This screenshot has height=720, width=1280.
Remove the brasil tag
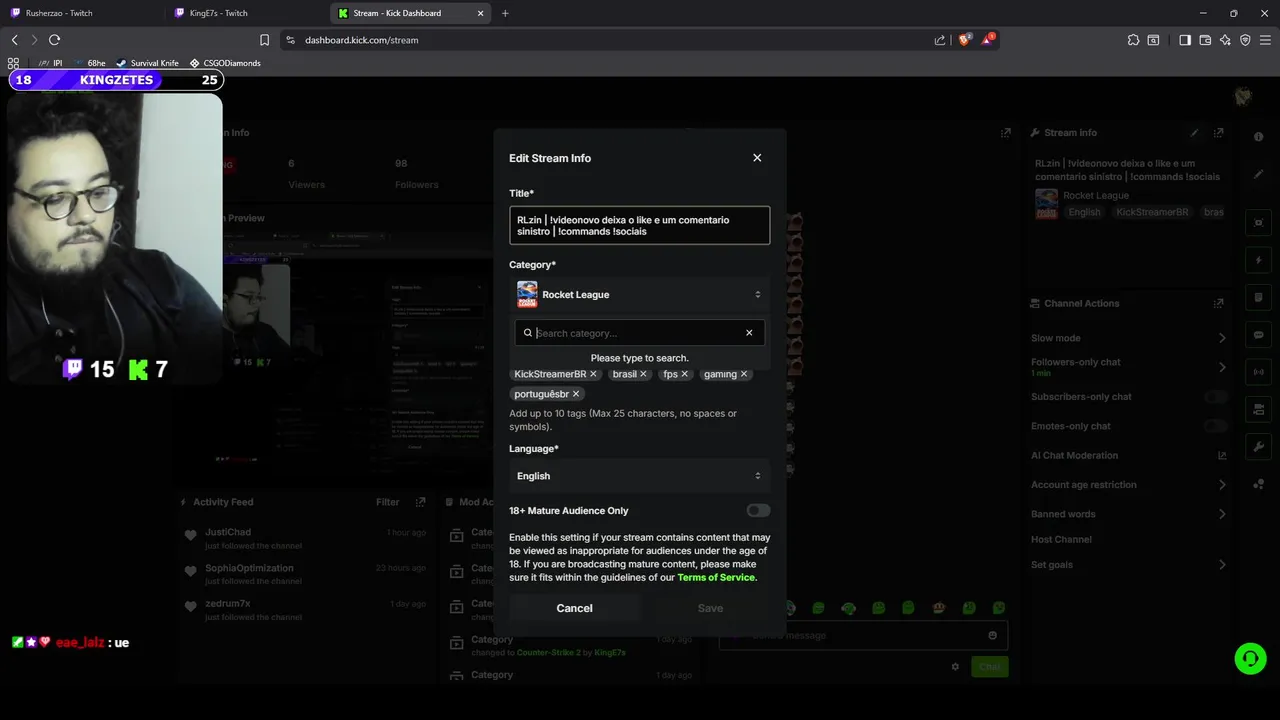coord(643,374)
